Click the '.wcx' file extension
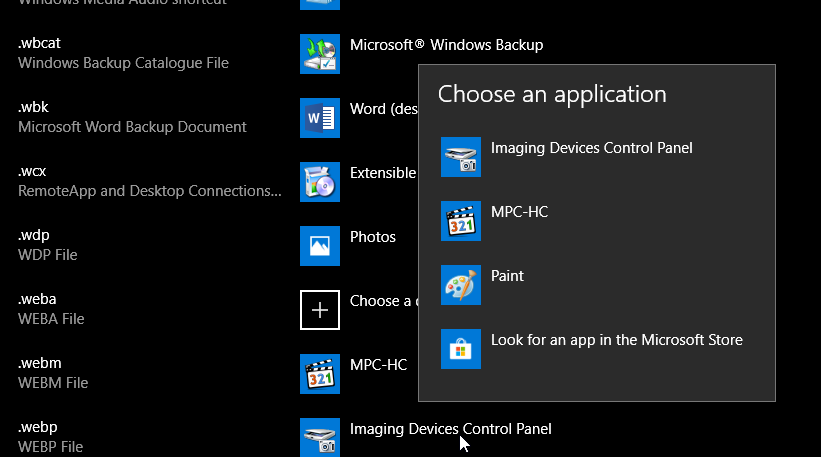This screenshot has width=821, height=457. tap(32, 172)
